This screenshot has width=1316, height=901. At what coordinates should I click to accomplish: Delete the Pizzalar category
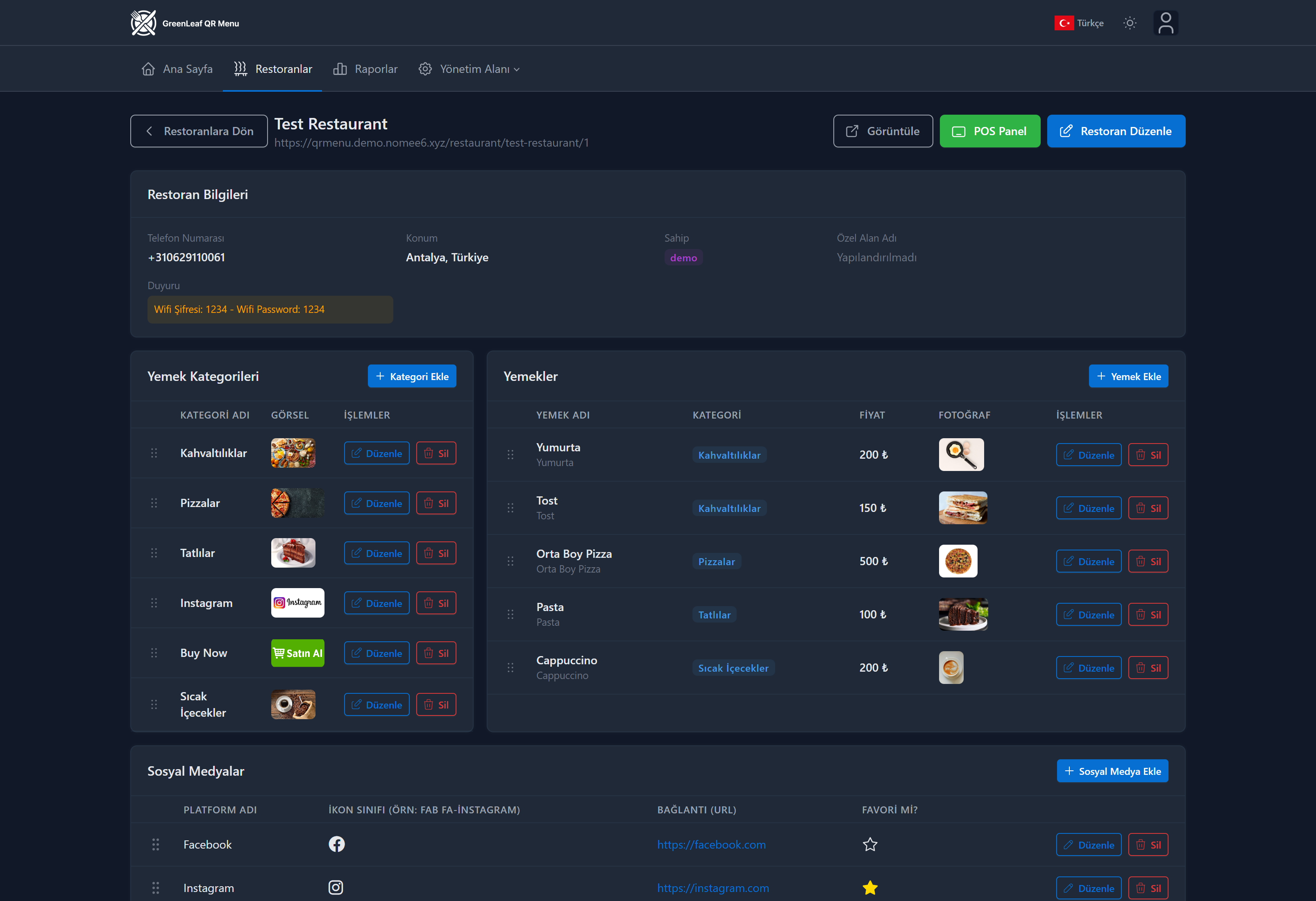[x=436, y=503]
